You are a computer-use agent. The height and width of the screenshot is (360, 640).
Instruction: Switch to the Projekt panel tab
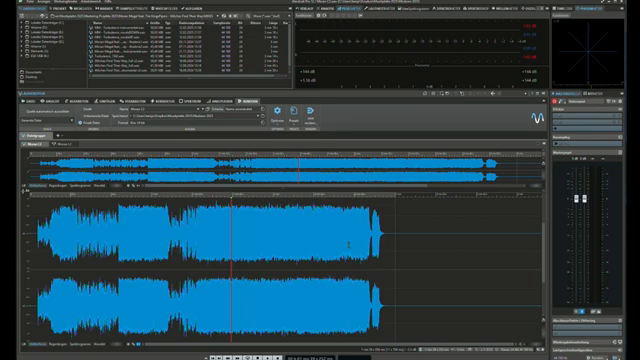58,8
